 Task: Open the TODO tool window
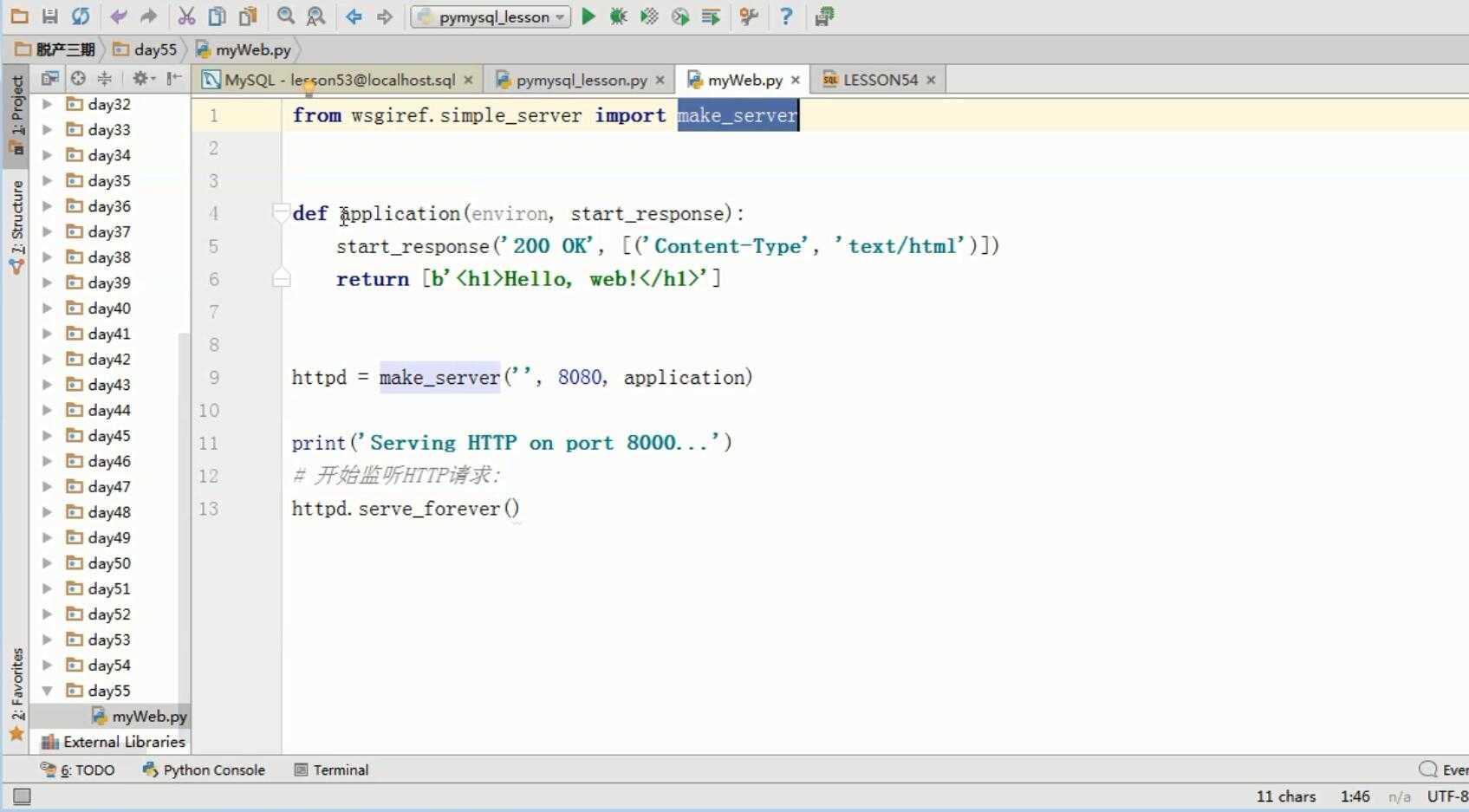click(77, 770)
